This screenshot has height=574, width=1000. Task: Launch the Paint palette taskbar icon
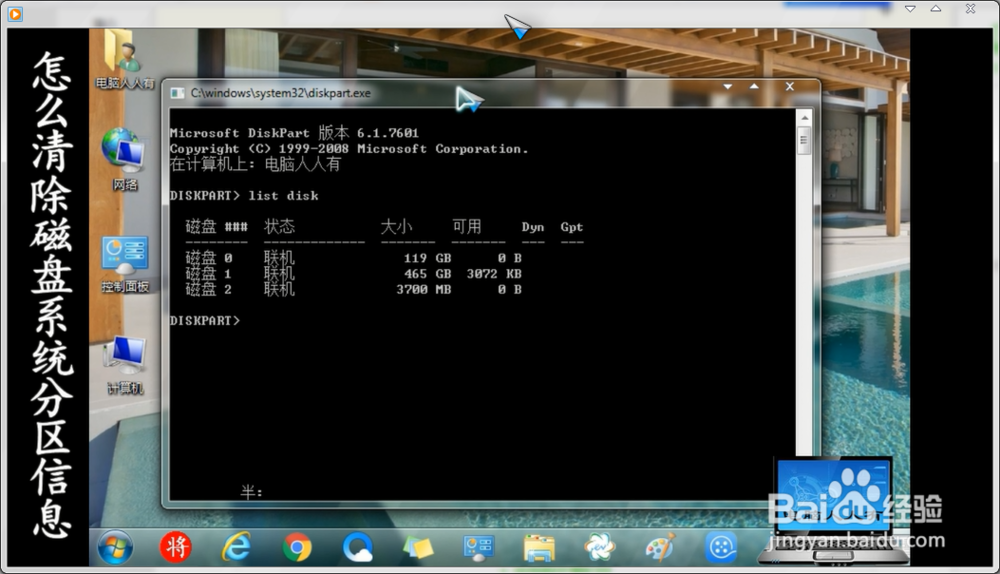click(660, 547)
